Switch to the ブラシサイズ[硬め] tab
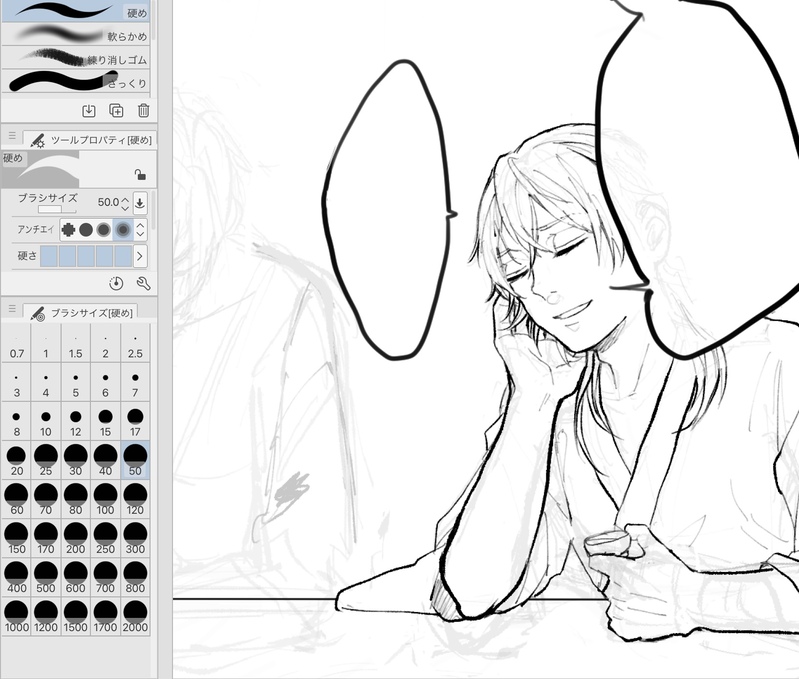This screenshot has width=799, height=679. (x=82, y=313)
